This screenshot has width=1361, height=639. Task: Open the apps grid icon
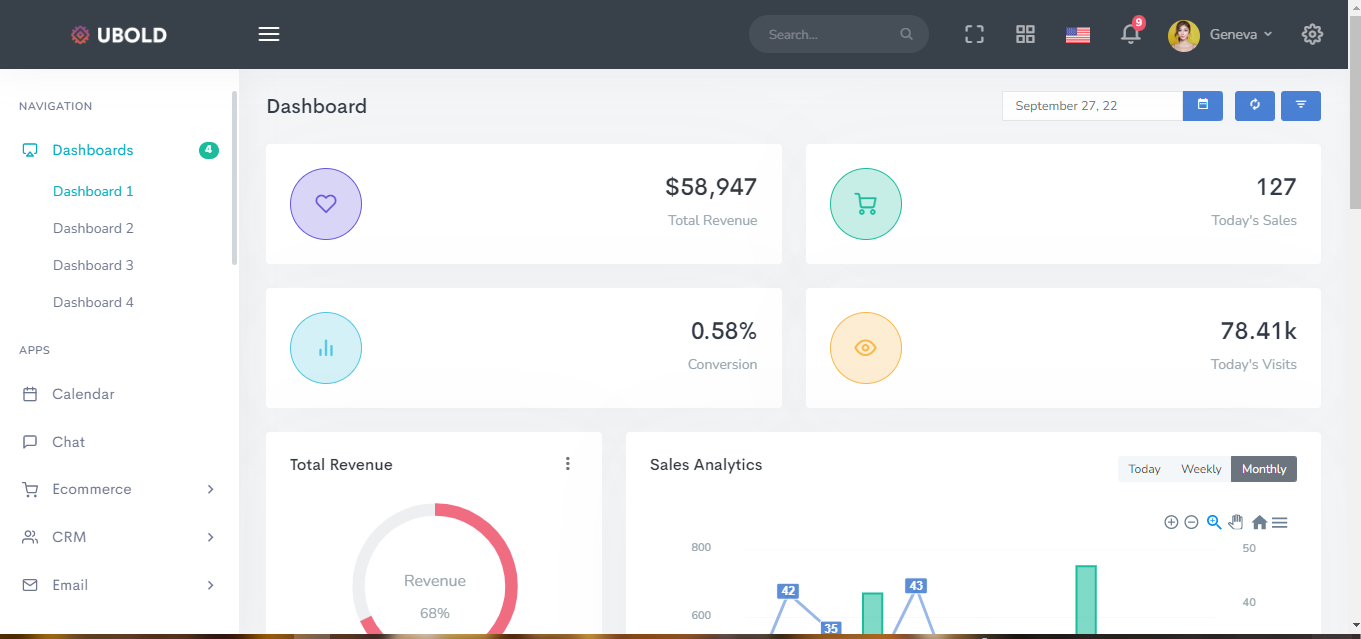point(1025,34)
